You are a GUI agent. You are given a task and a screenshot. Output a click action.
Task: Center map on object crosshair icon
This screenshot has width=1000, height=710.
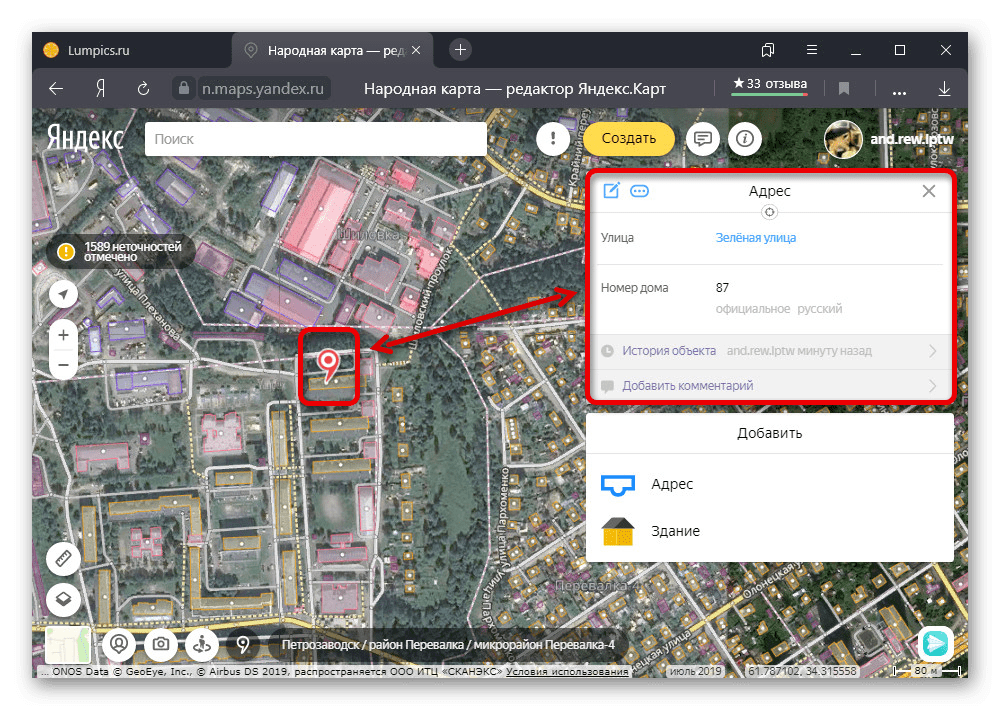click(x=769, y=212)
